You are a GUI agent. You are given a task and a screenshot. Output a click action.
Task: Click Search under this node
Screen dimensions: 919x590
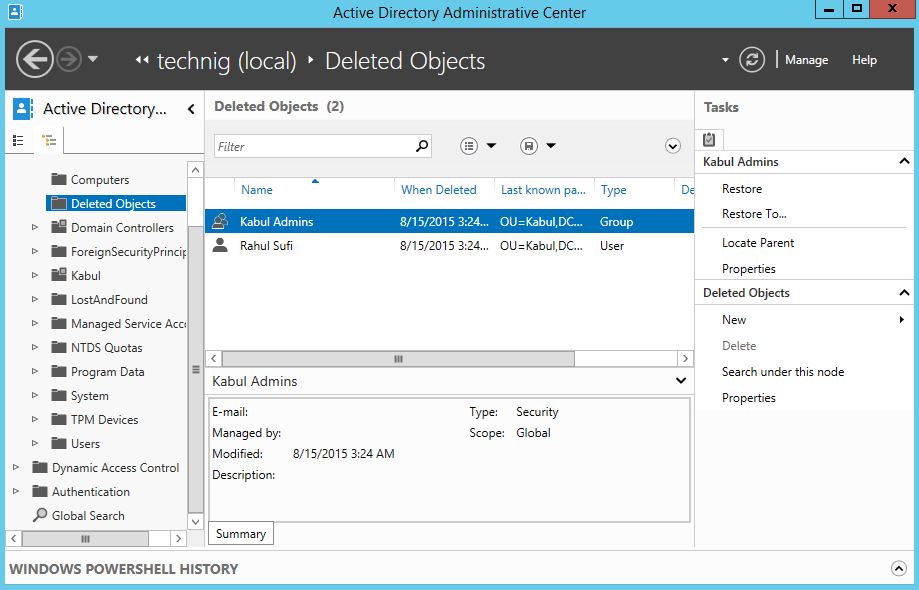pos(783,371)
